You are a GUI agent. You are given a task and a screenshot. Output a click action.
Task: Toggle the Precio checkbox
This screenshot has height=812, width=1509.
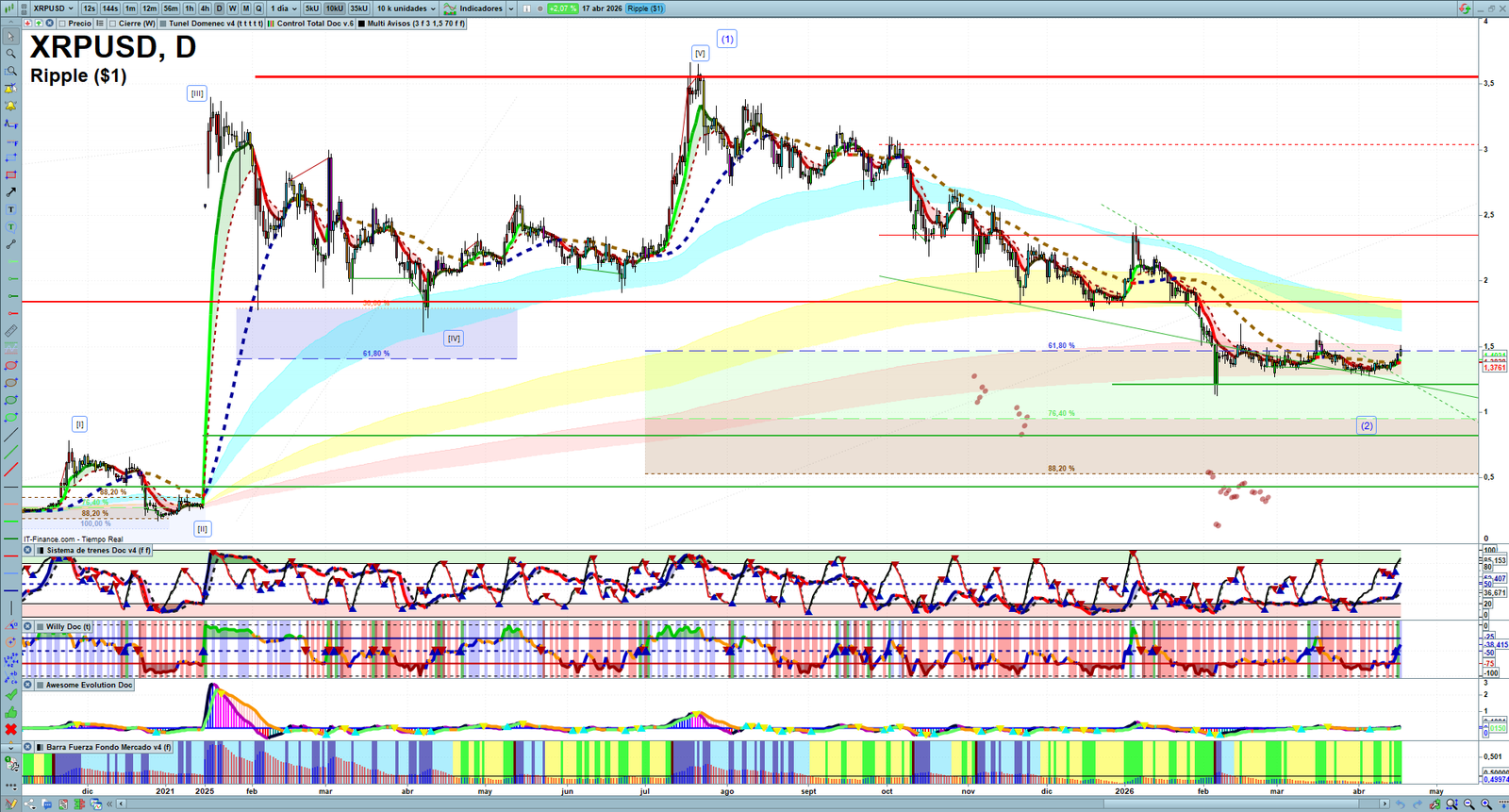62,24
